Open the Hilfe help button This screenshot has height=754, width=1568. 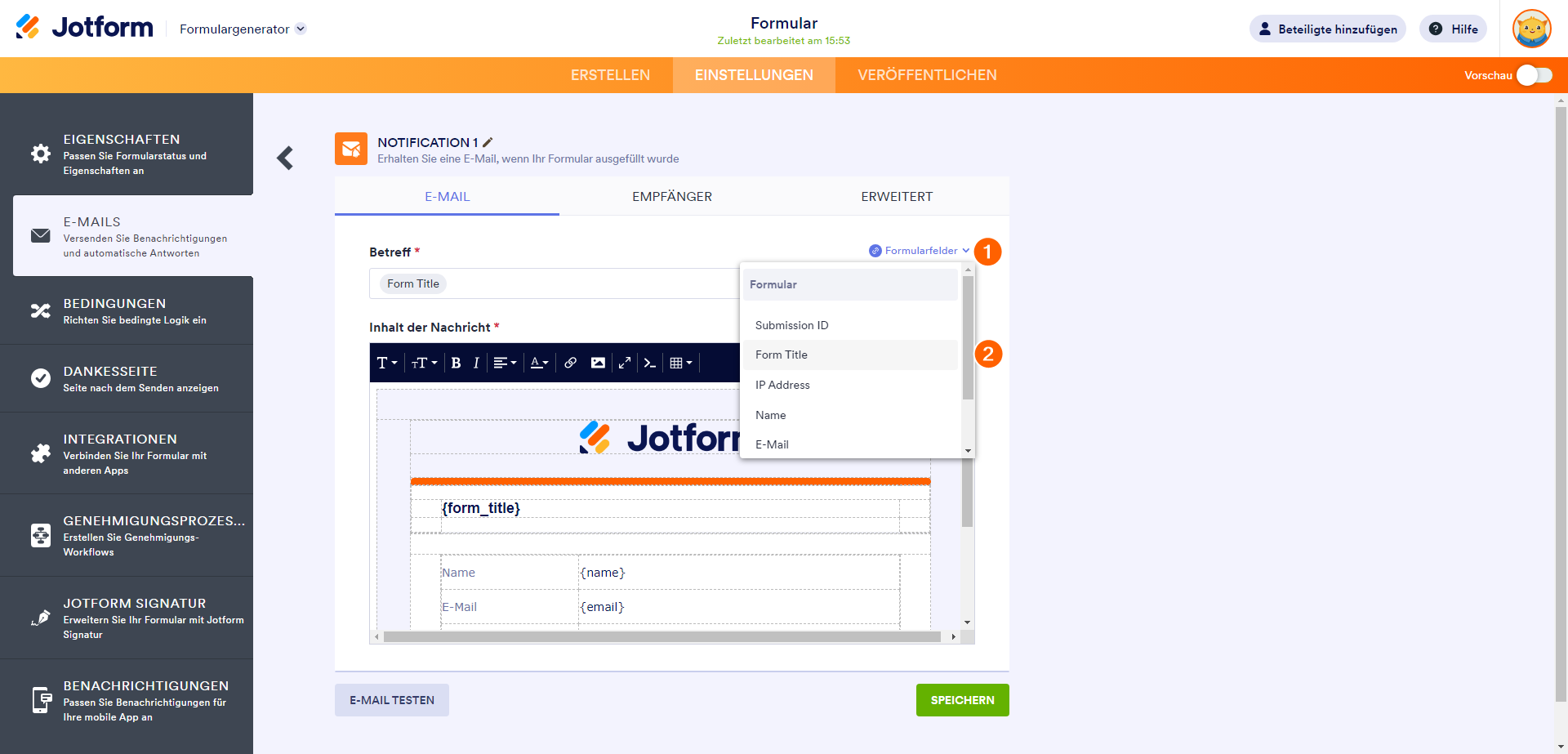[x=1453, y=29]
